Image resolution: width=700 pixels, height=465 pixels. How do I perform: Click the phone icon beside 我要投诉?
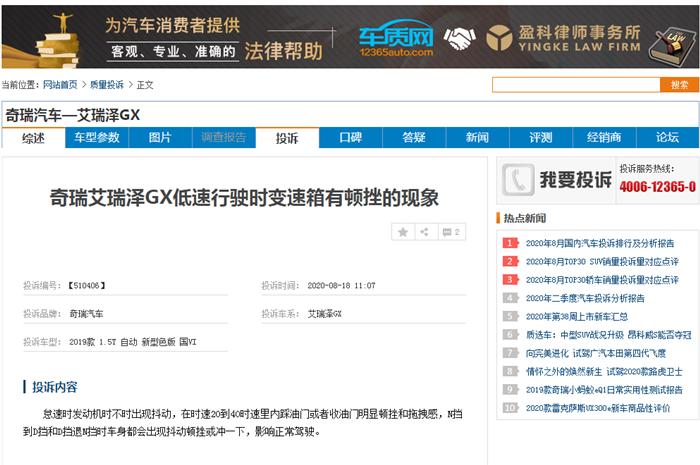(518, 180)
